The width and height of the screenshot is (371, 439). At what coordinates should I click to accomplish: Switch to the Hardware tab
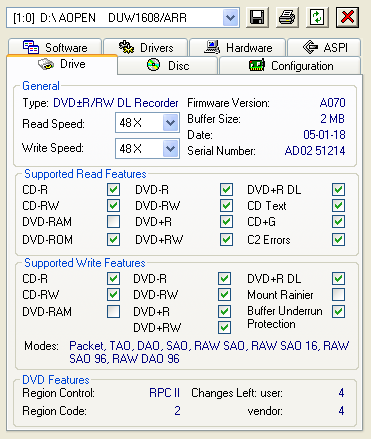(x=238, y=47)
